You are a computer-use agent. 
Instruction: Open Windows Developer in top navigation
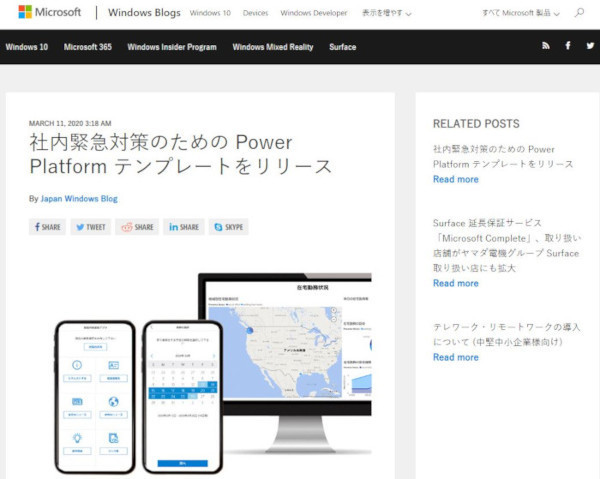(x=313, y=13)
